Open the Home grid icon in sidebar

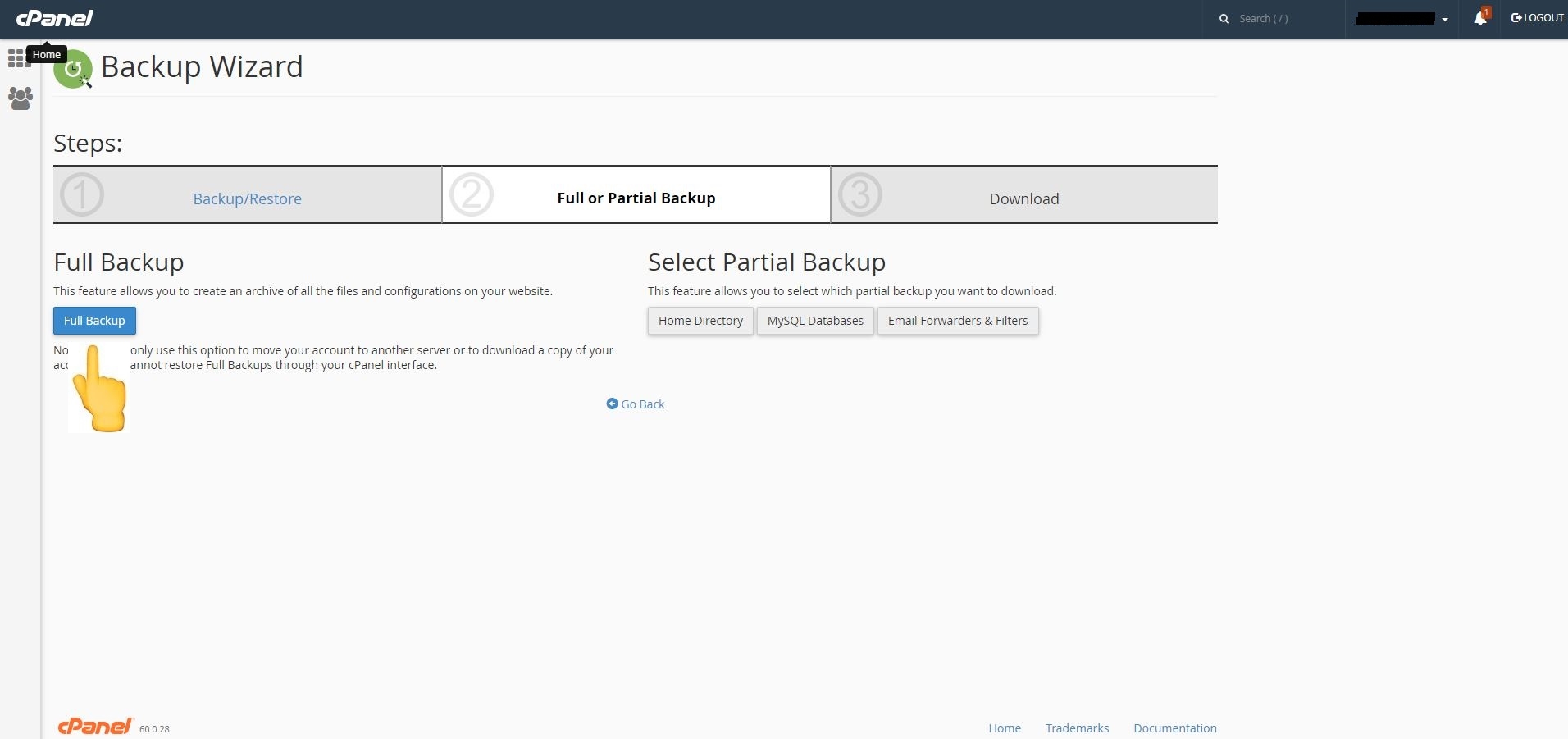coord(16,59)
